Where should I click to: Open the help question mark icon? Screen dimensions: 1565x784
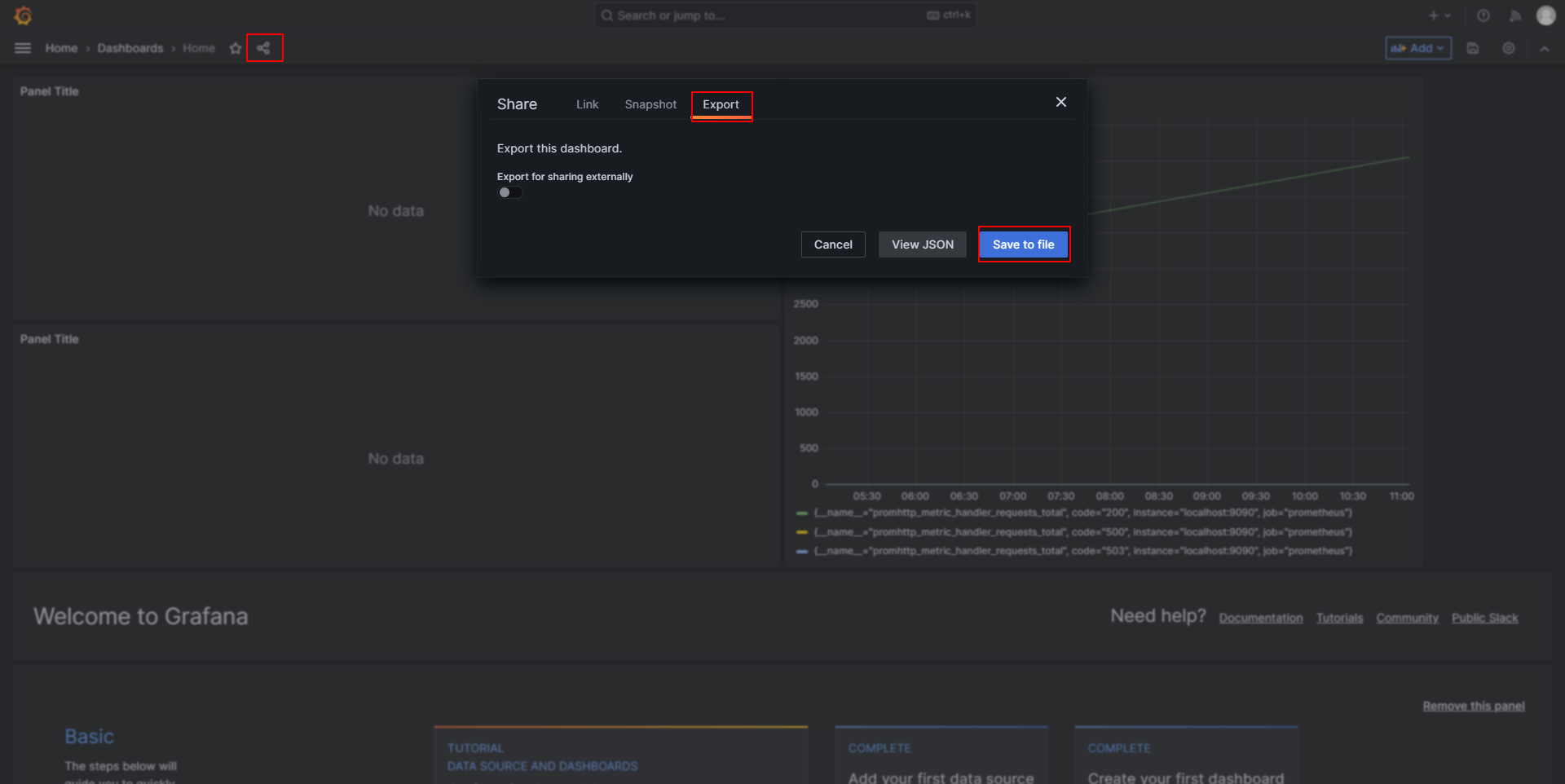pyautogui.click(x=1483, y=15)
